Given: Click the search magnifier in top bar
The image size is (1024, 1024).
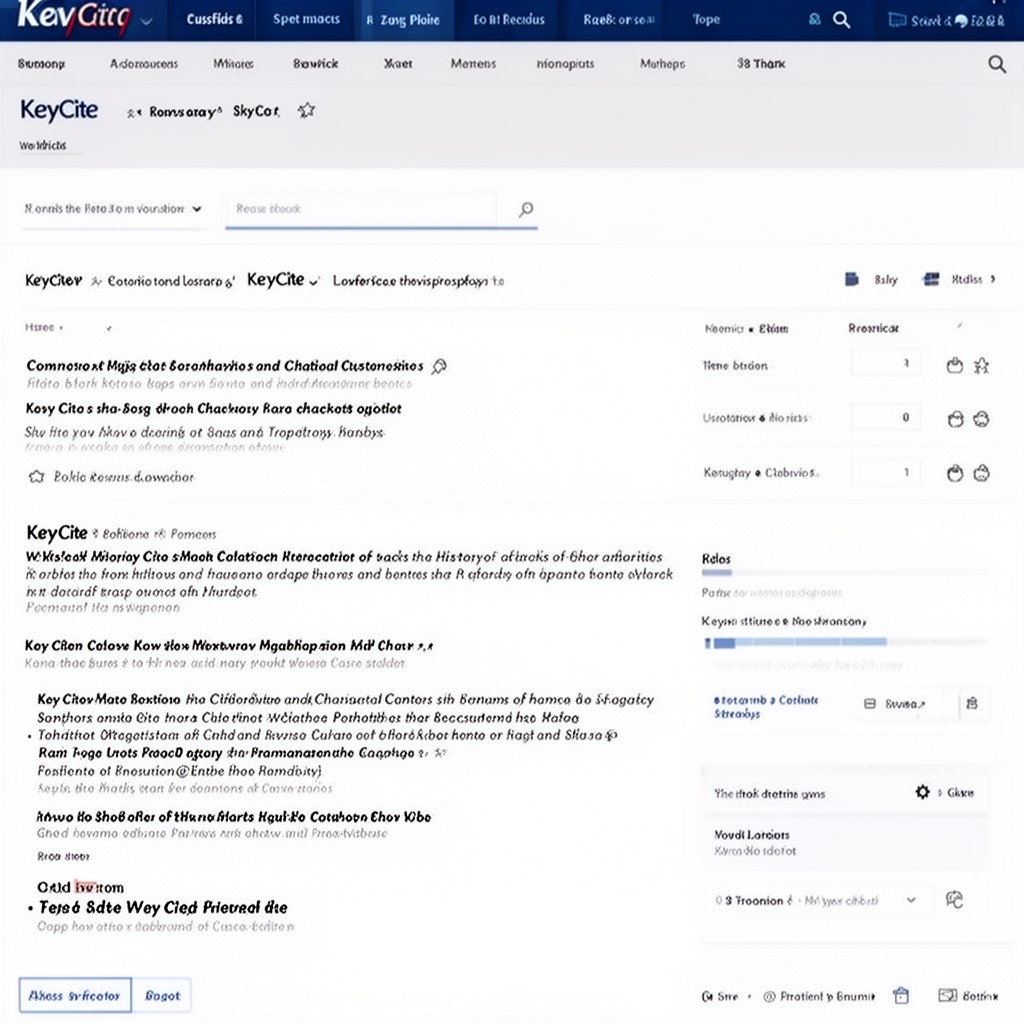Looking at the screenshot, I should tap(842, 20).
